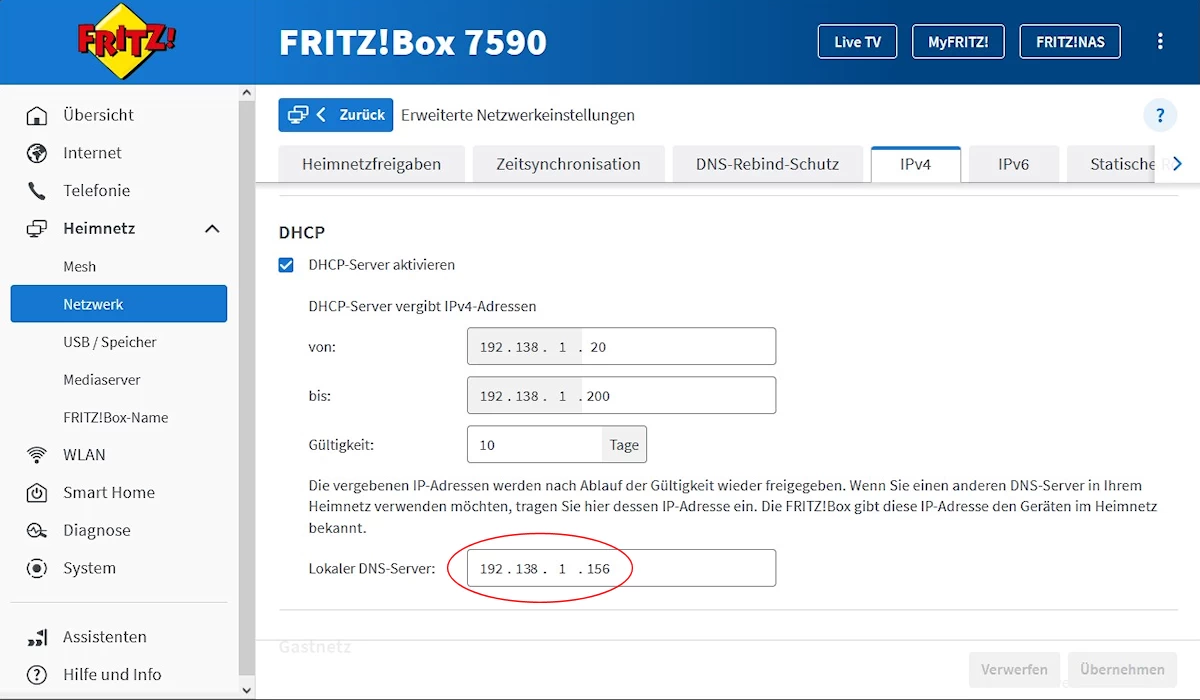Click the Gültigkeit days input field
This screenshot has height=700, width=1200.
point(535,445)
